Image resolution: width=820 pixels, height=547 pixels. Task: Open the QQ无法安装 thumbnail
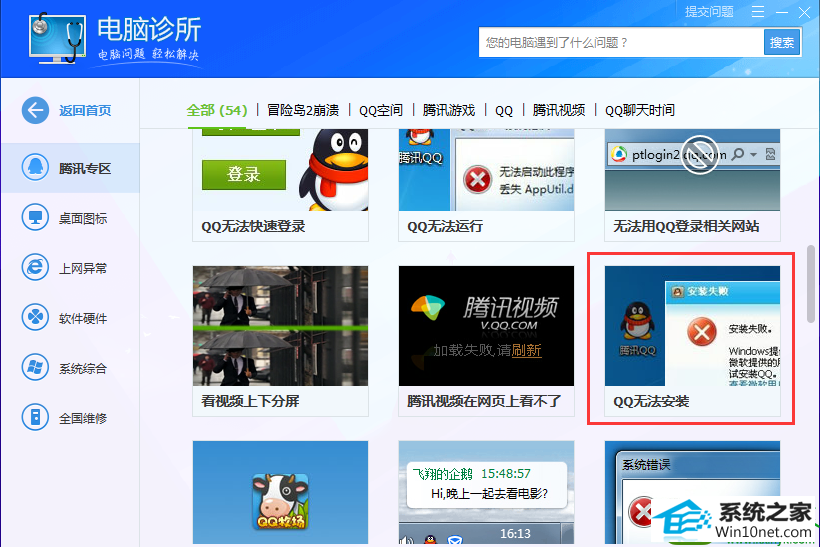click(692, 326)
